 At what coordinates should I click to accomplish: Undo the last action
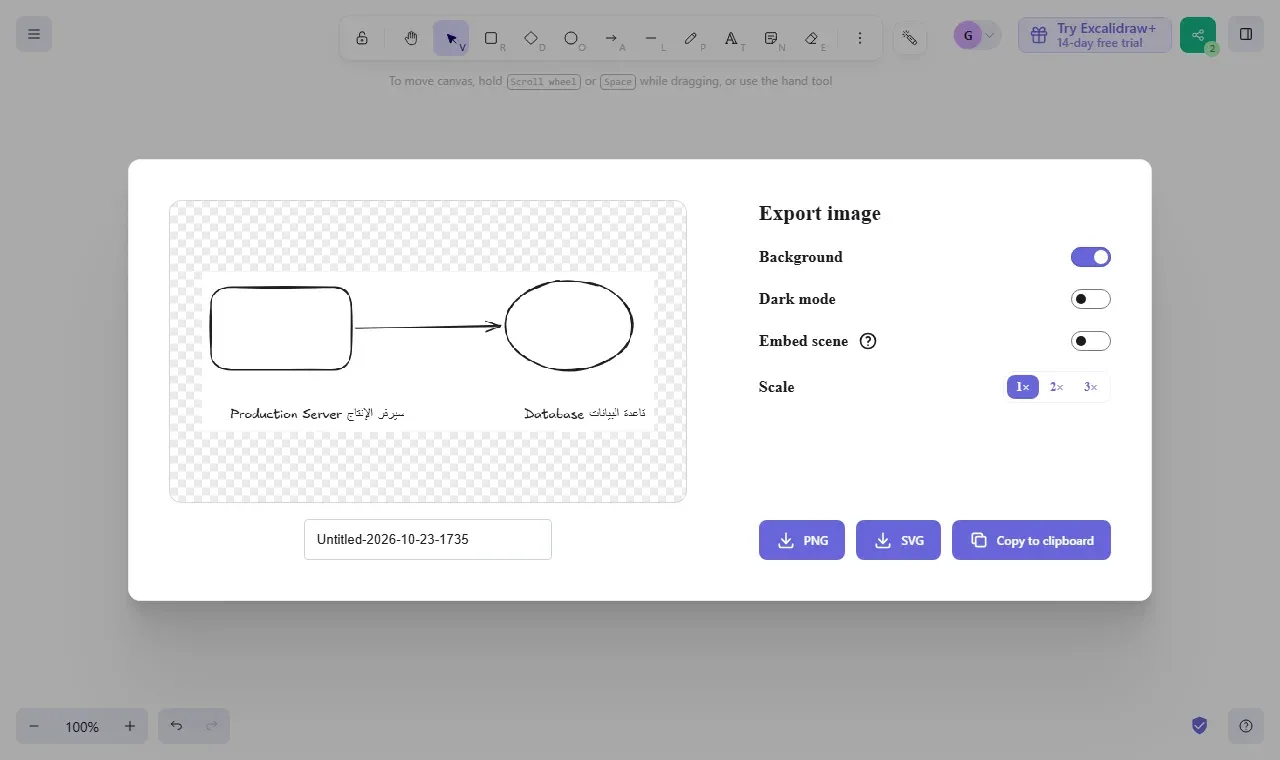click(176, 726)
